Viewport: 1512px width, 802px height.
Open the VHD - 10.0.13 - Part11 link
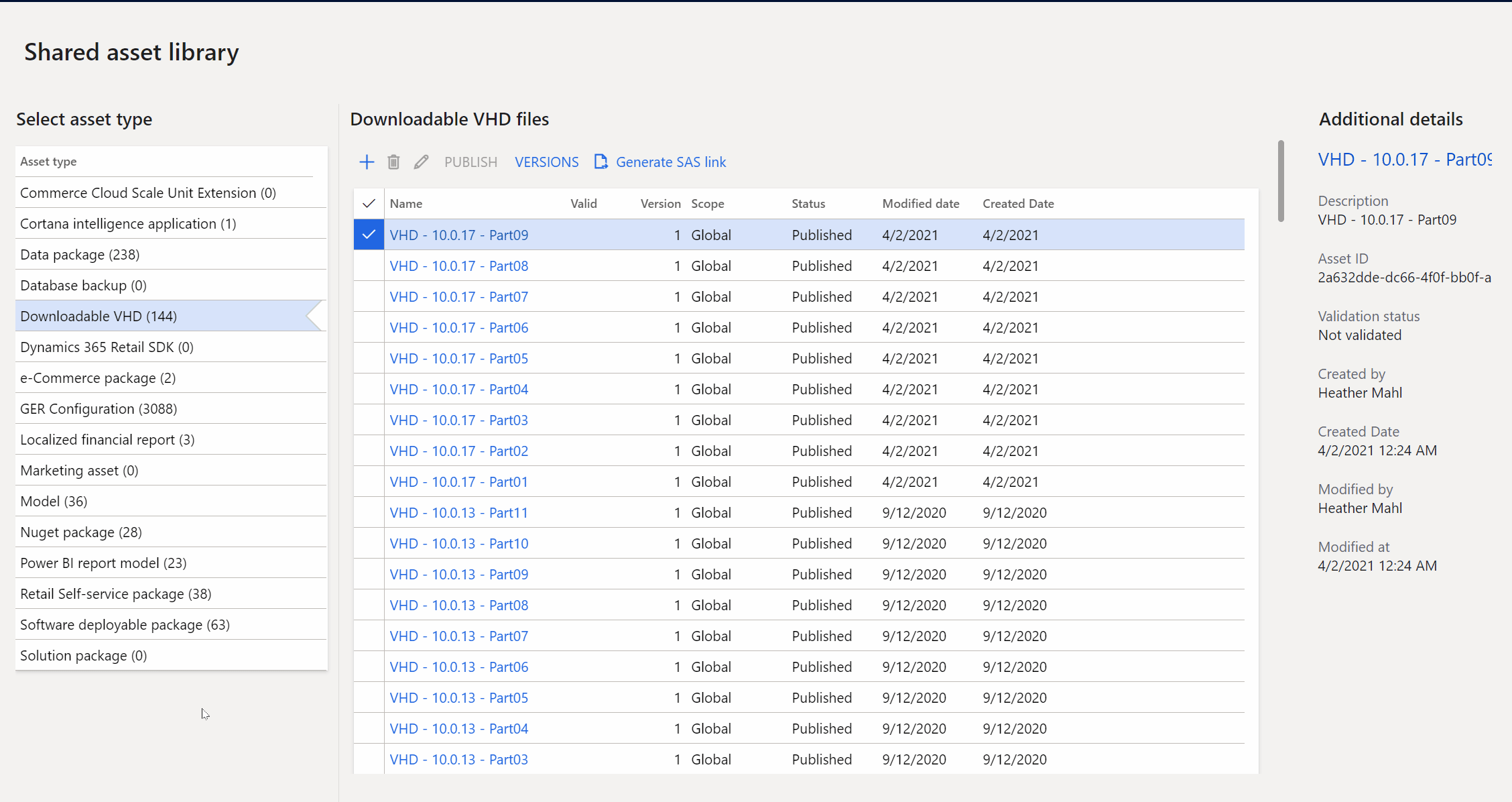pos(458,512)
